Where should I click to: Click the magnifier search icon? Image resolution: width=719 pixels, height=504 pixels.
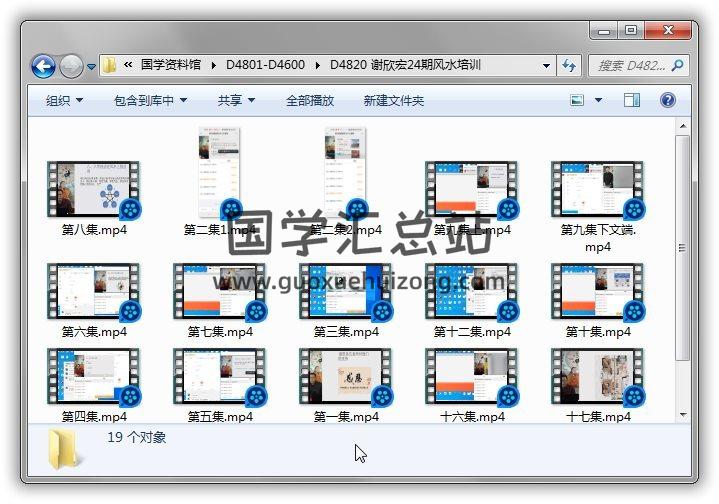(x=677, y=66)
